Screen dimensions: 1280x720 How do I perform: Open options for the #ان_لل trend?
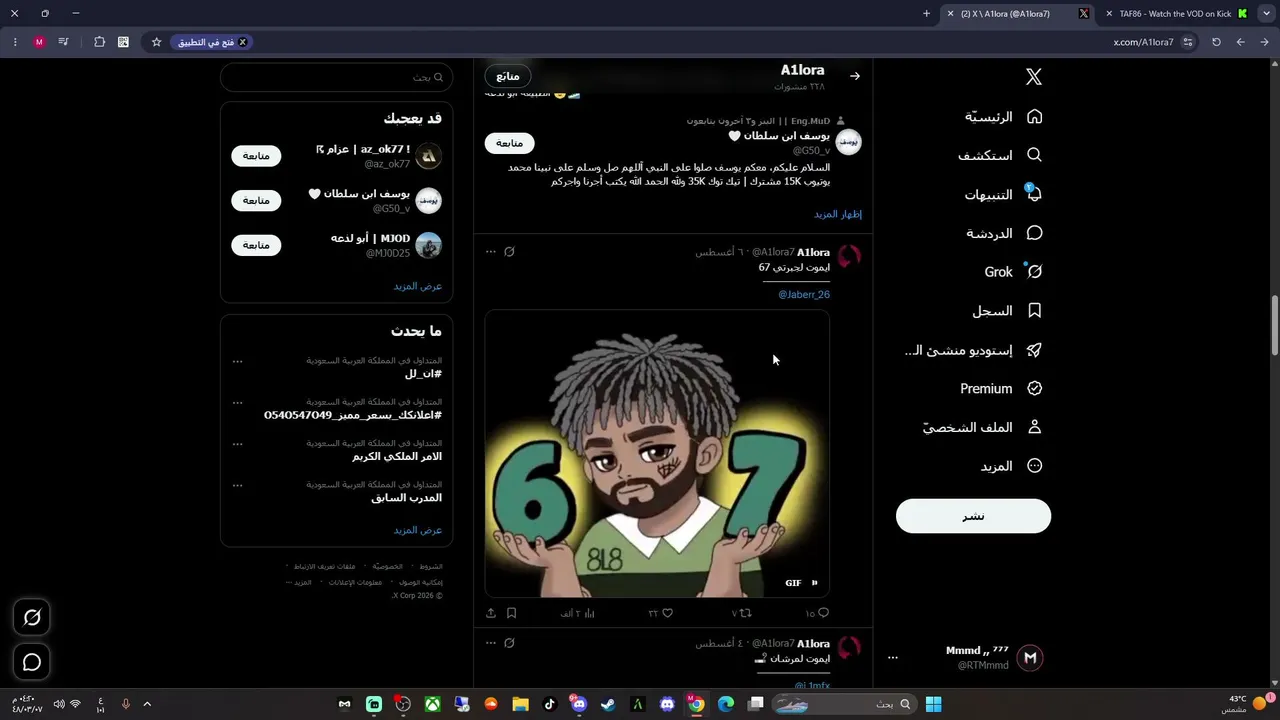pos(237,361)
